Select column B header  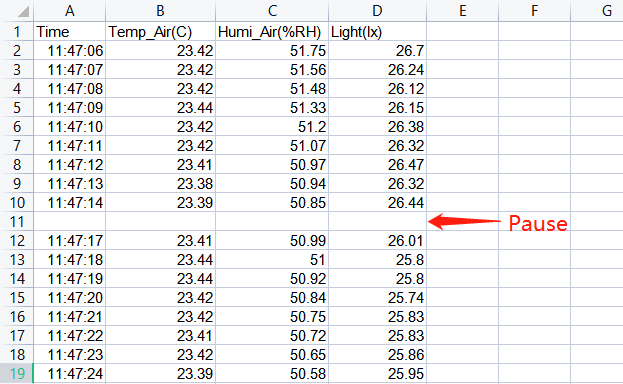tap(160, 11)
